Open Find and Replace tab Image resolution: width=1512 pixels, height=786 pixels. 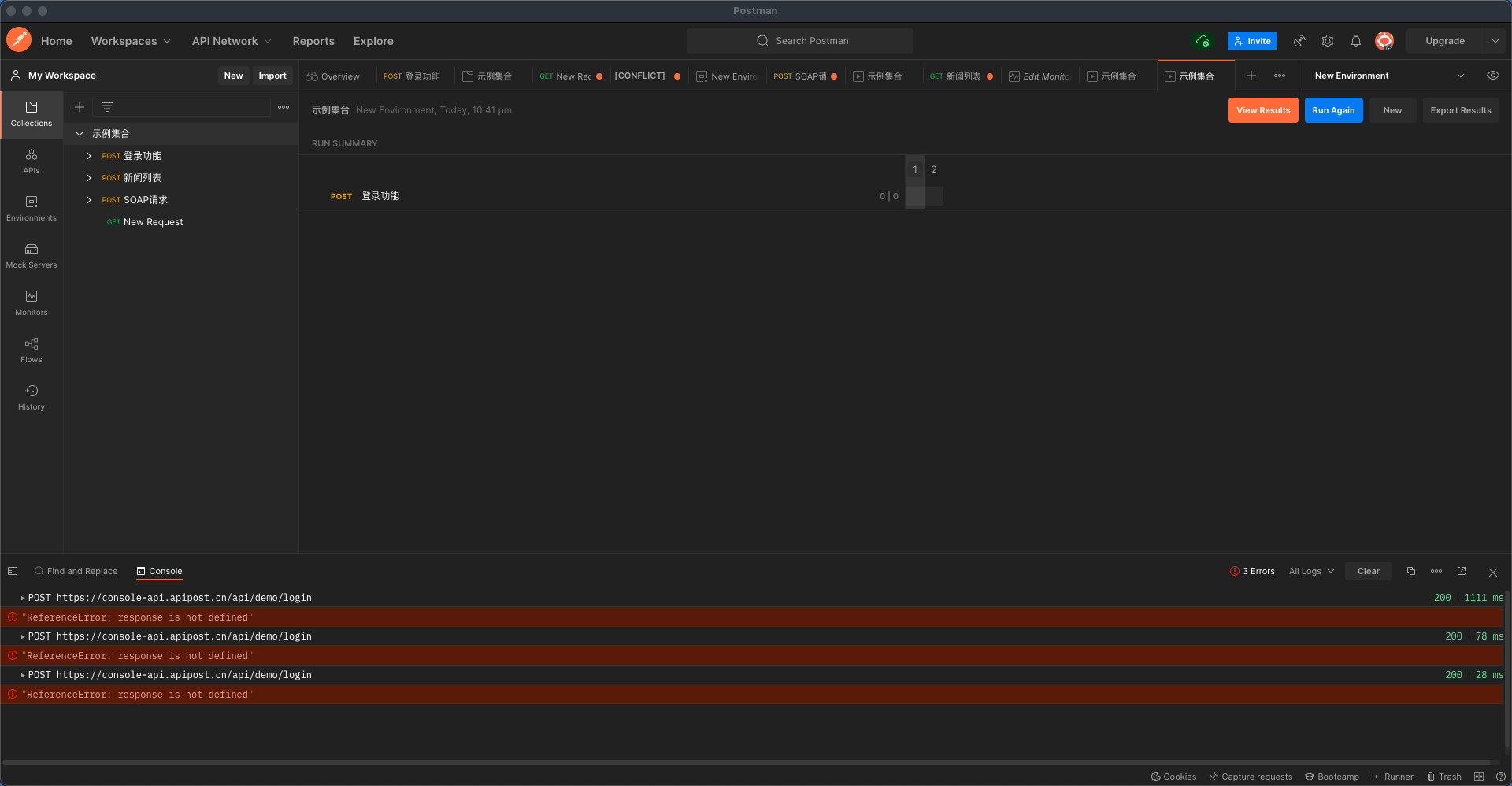(x=76, y=571)
